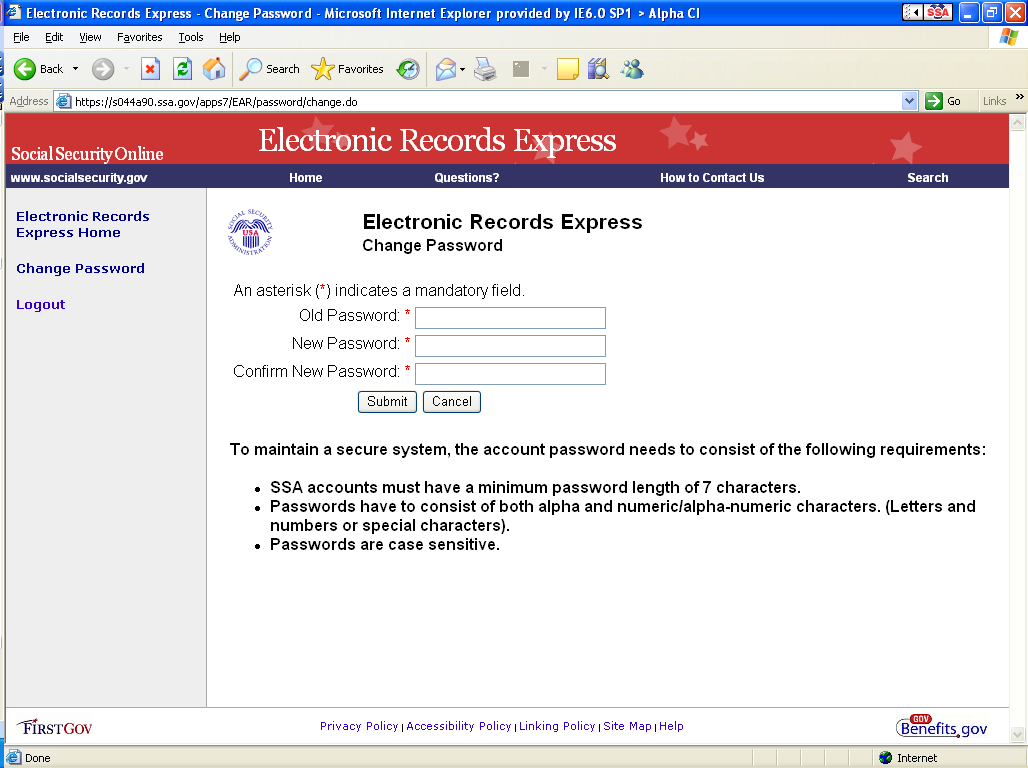The width and height of the screenshot is (1028, 768).
Task: Go to Electronic Records Express Home sidebar link
Action: (83, 224)
